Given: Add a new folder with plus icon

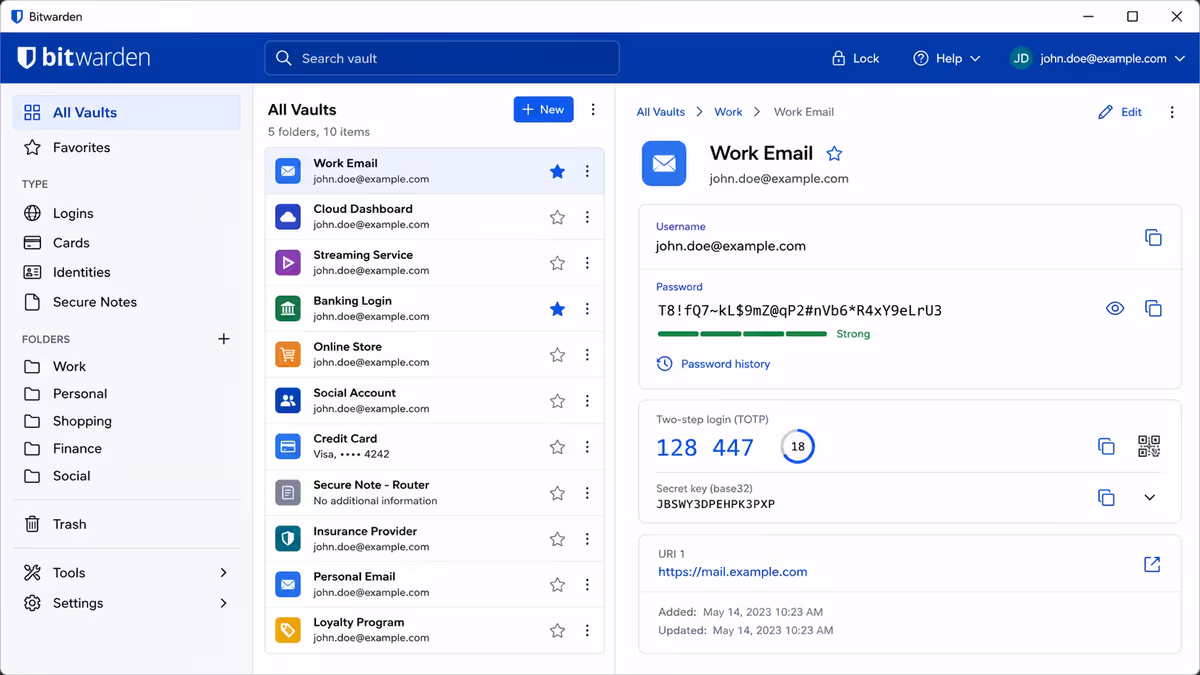Looking at the screenshot, I should (224, 339).
